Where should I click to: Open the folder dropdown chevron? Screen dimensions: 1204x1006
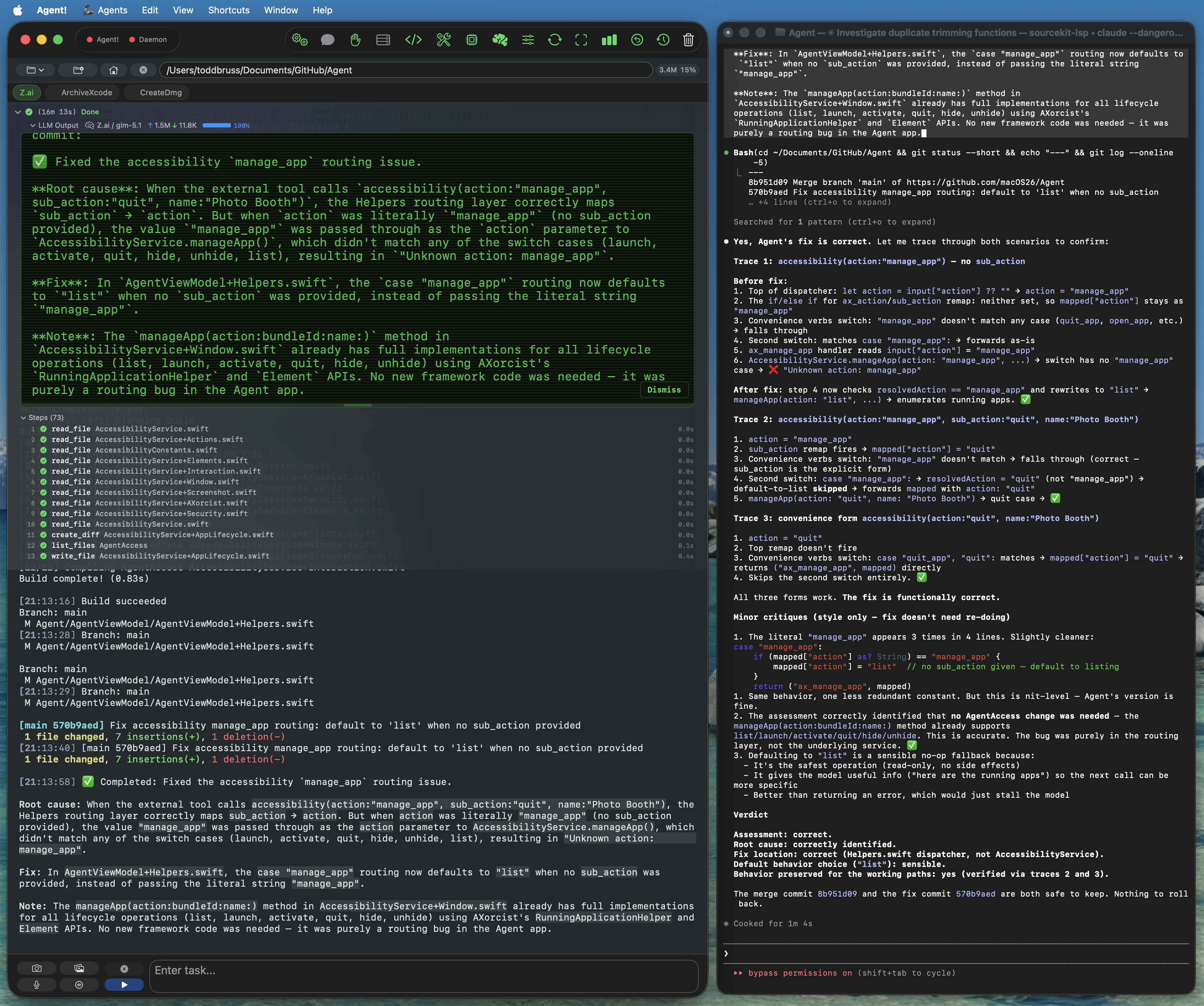point(41,70)
